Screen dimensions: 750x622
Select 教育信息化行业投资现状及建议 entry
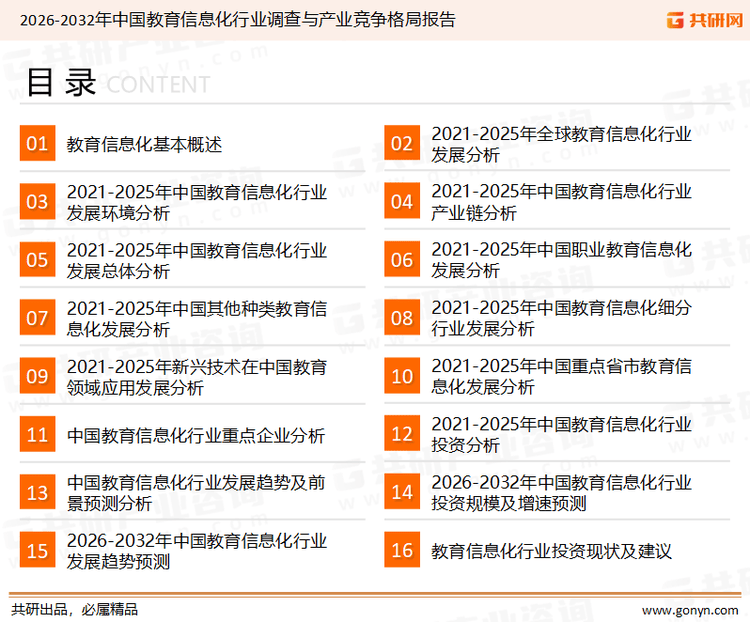[x=551, y=550]
